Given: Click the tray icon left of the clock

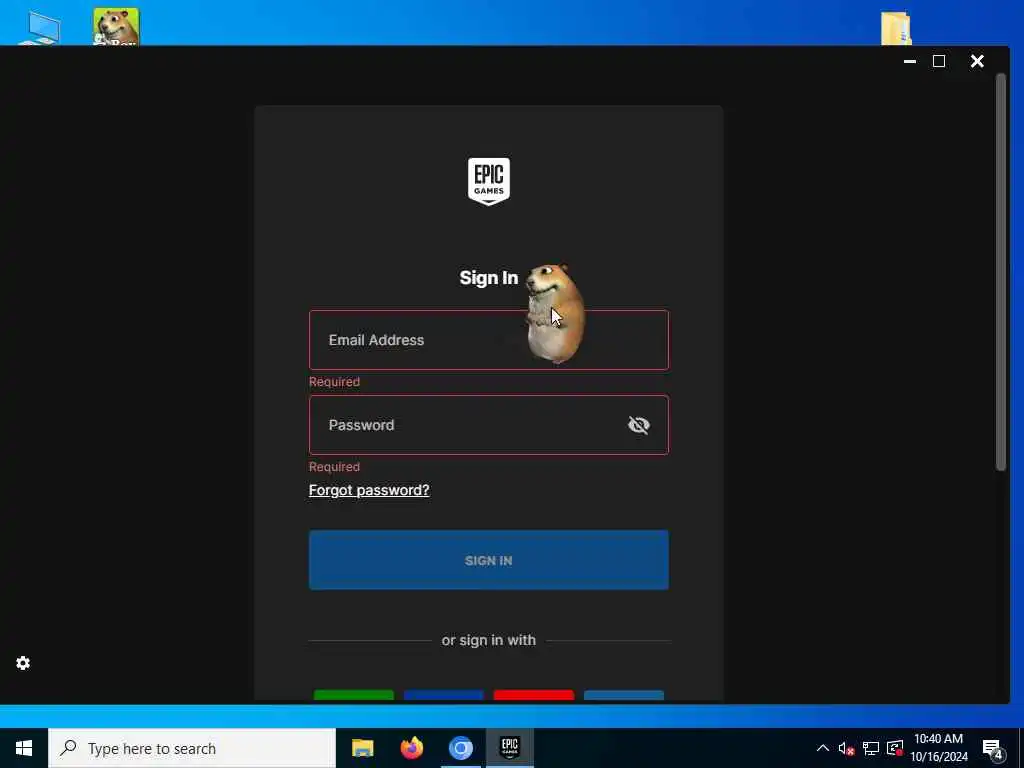Looking at the screenshot, I should pyautogui.click(x=895, y=748).
